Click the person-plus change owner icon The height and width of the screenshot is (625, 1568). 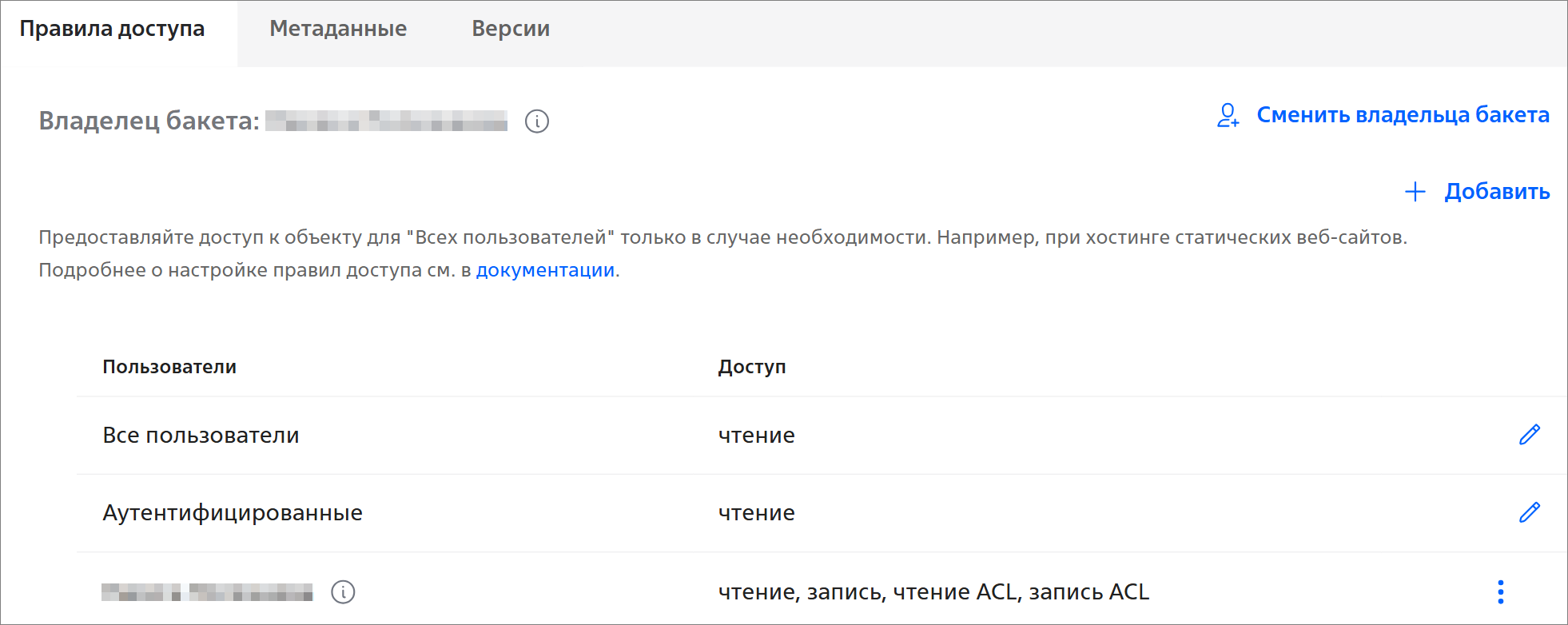tap(1228, 116)
